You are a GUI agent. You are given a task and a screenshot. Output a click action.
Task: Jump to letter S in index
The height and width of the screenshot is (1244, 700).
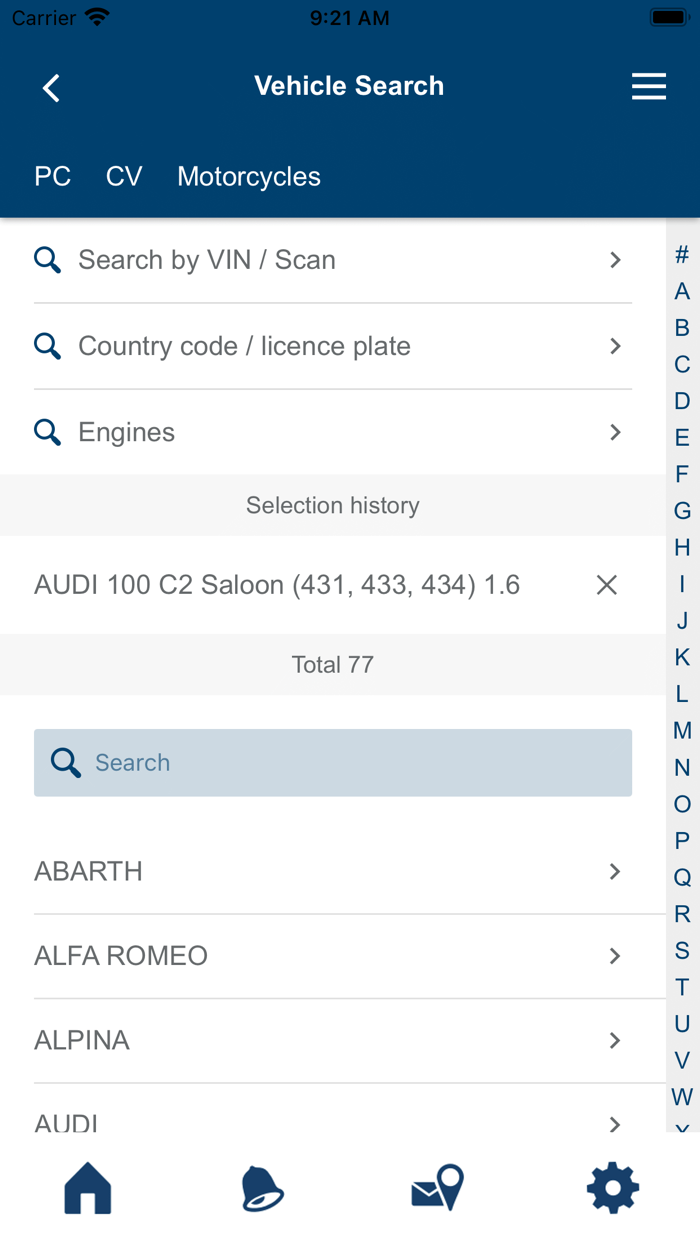point(682,950)
